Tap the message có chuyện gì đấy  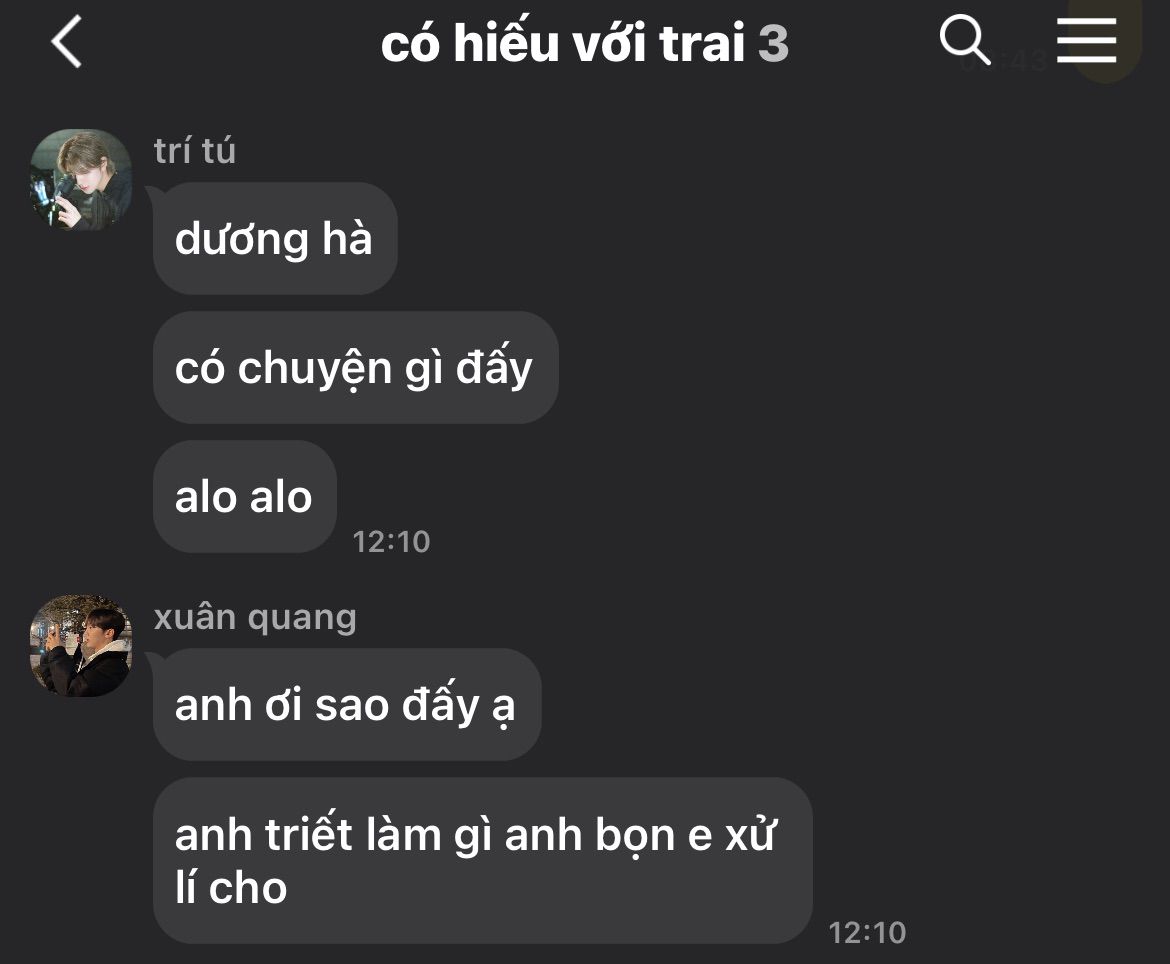tap(355, 368)
